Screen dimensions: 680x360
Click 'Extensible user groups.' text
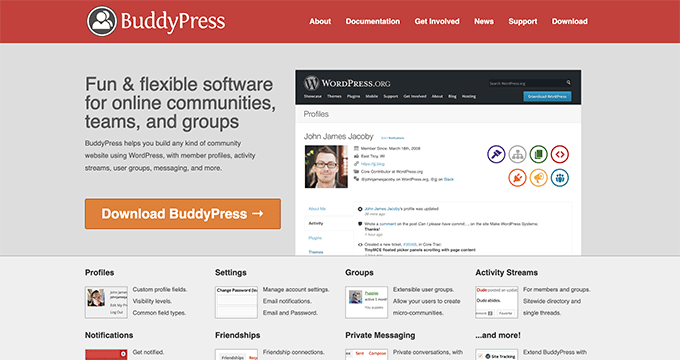424,289
